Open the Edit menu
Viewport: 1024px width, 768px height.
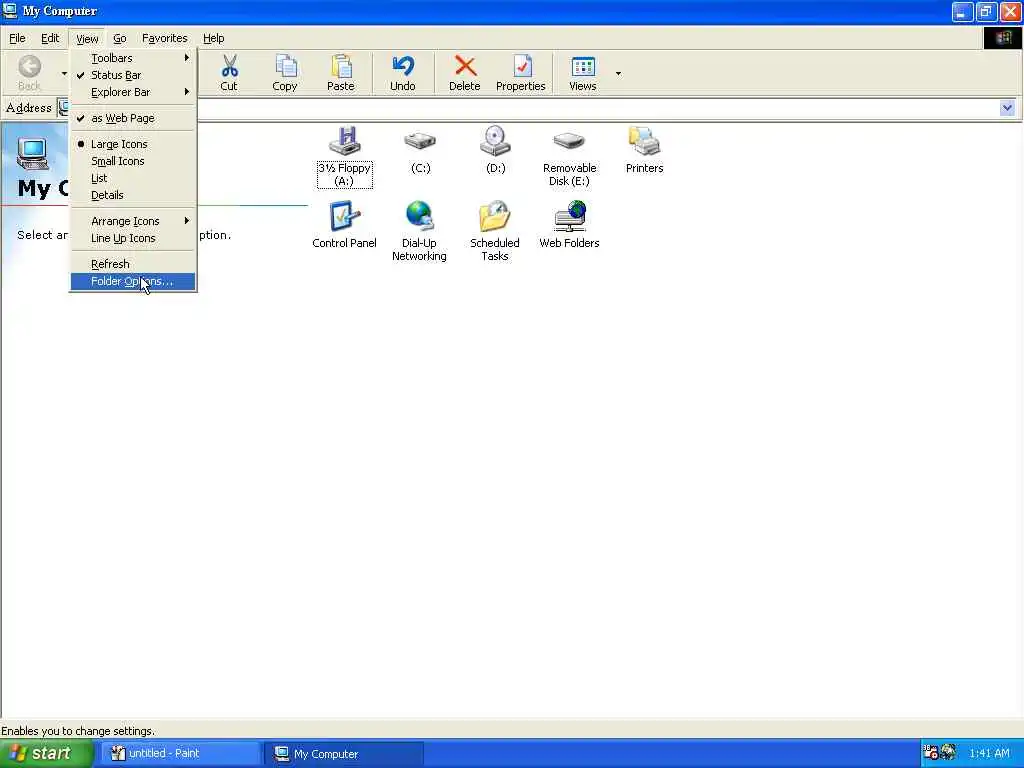[50, 38]
